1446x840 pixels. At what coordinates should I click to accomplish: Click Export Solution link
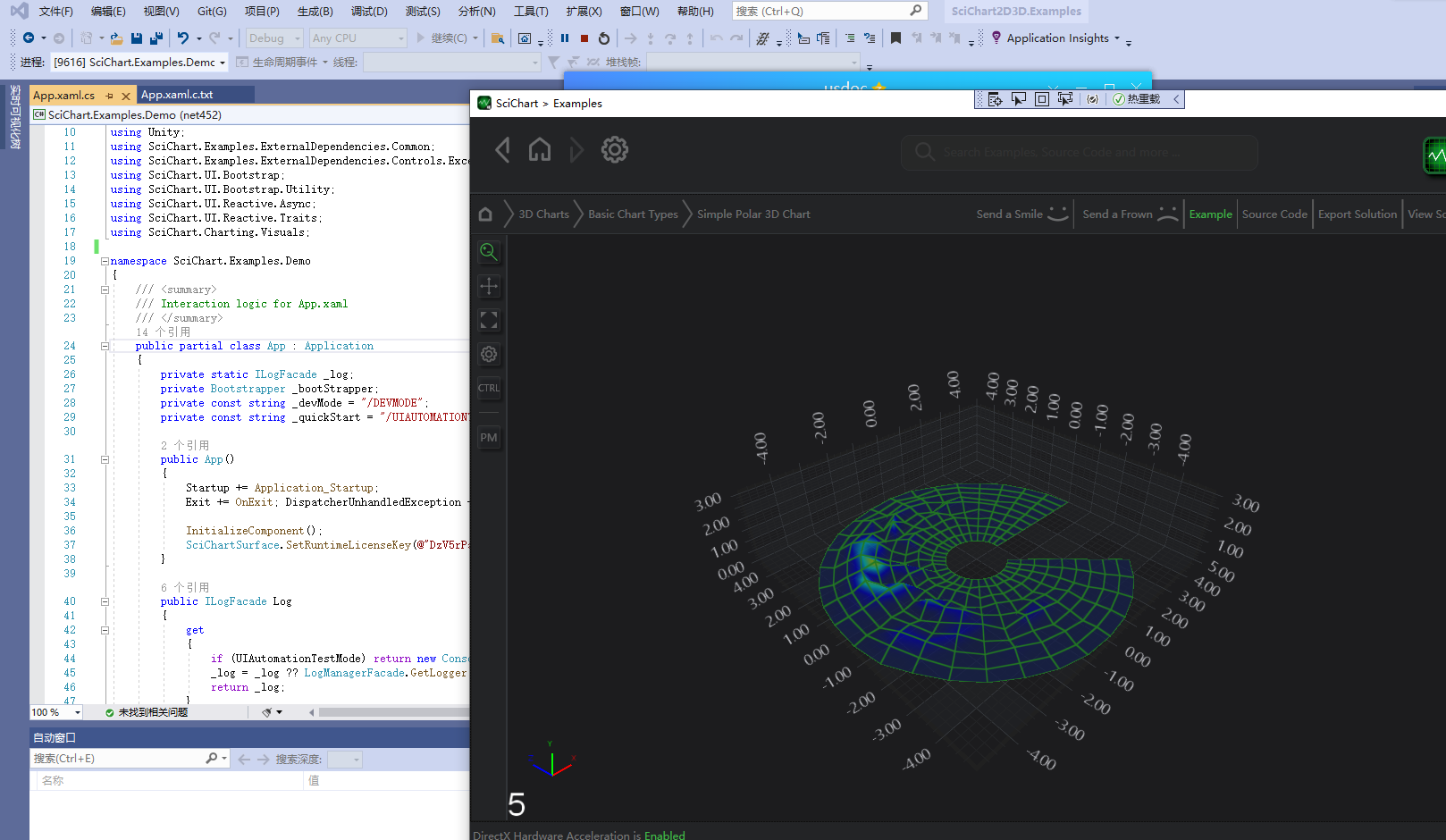point(1357,214)
